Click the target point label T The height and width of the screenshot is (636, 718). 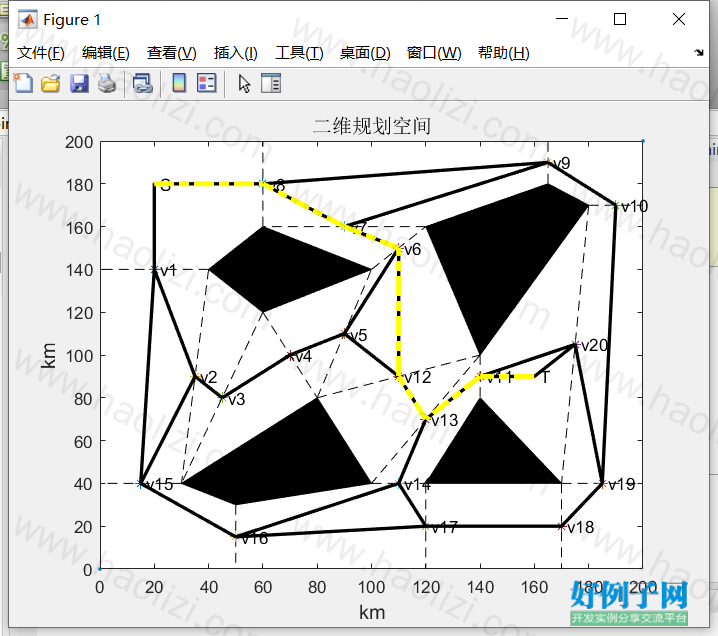[545, 377]
